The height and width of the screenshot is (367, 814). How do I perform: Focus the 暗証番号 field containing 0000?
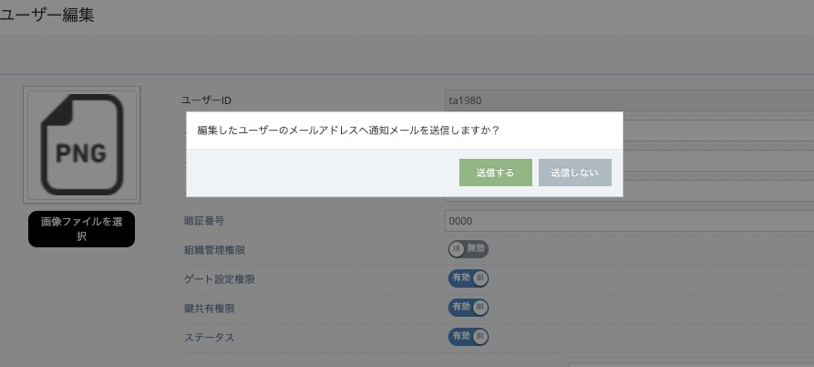pyautogui.click(x=629, y=221)
